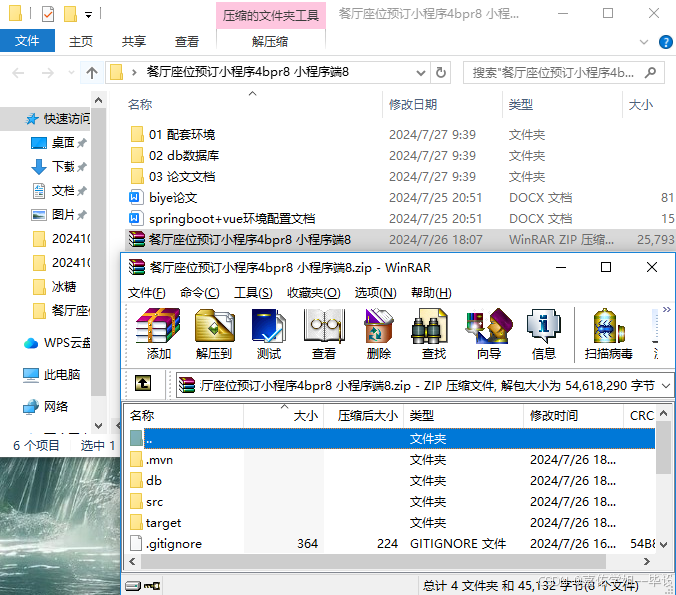Image resolution: width=676 pixels, height=595 pixels.
Task: Click the WinRAR list vertical scrollbar
Action: click(x=663, y=448)
